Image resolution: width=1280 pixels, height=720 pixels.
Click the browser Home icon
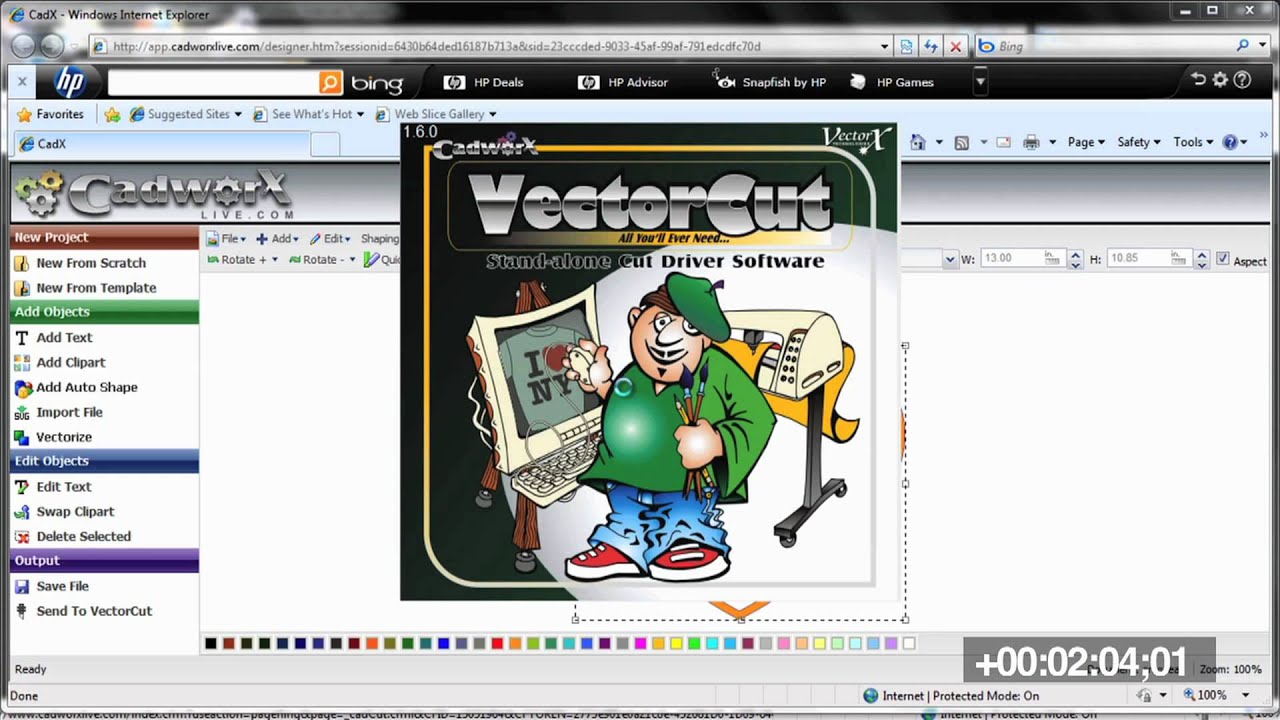click(x=918, y=143)
